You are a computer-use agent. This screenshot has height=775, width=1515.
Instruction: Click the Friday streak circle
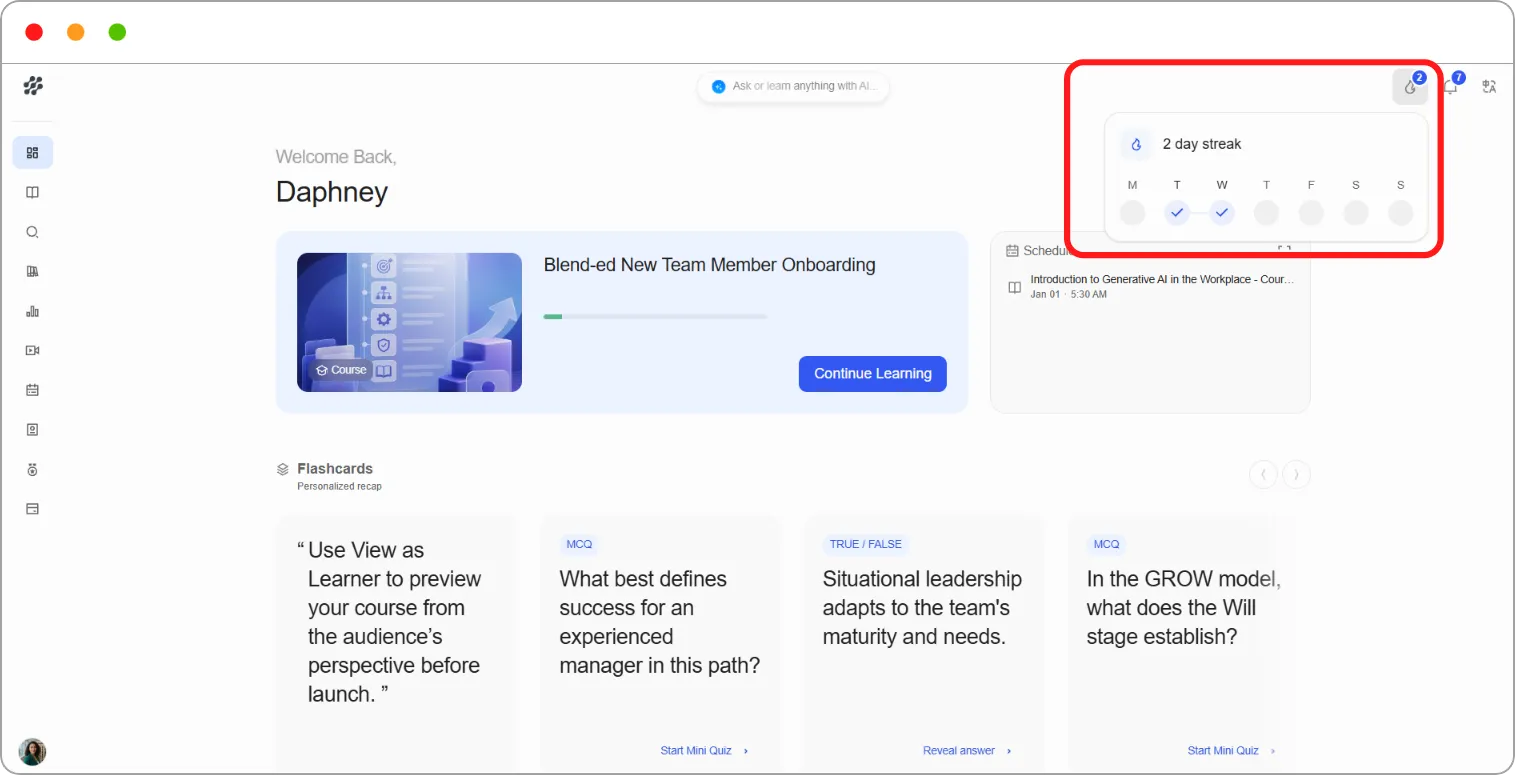(x=1311, y=213)
